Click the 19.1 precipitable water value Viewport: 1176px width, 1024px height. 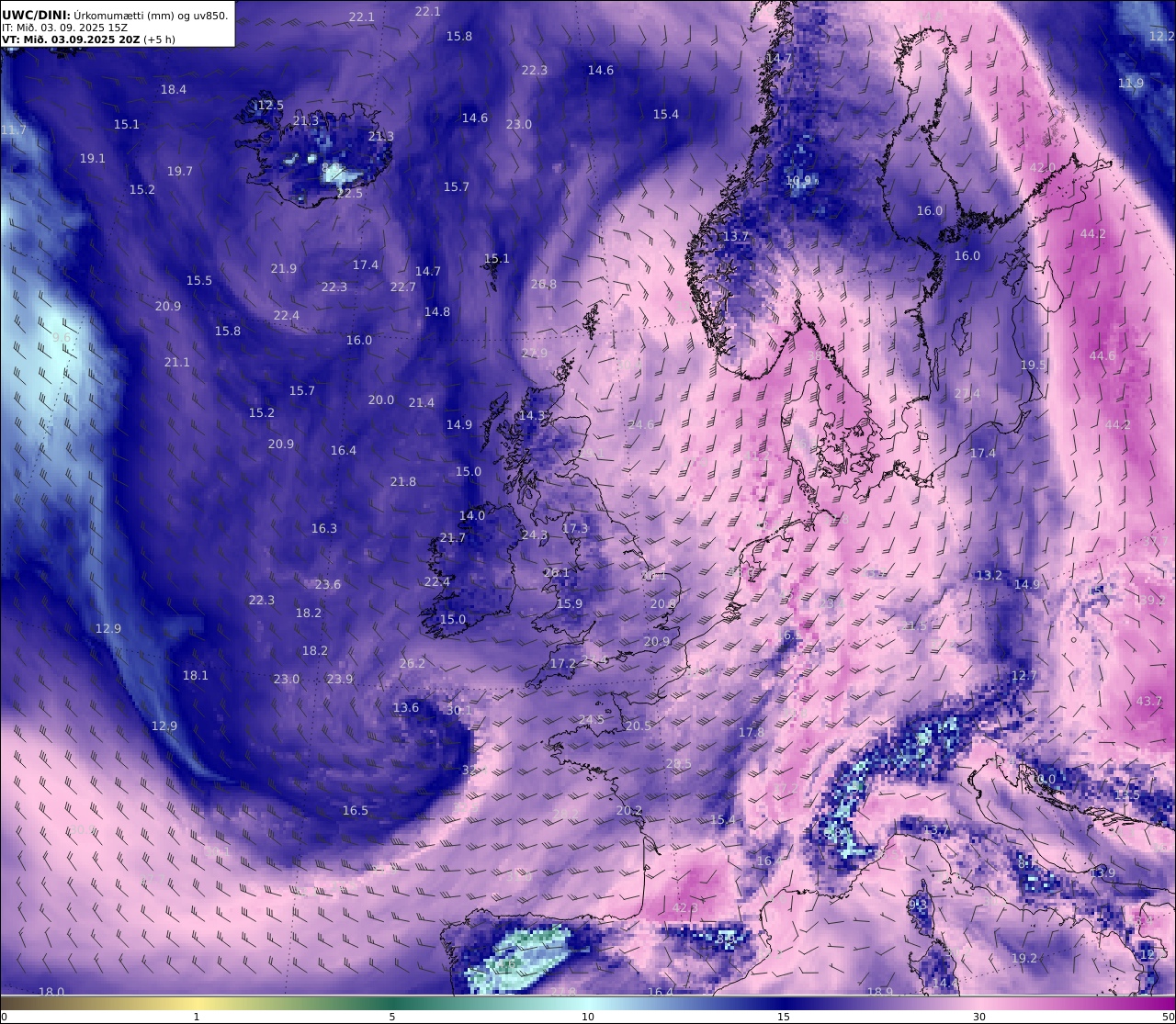[x=92, y=158]
